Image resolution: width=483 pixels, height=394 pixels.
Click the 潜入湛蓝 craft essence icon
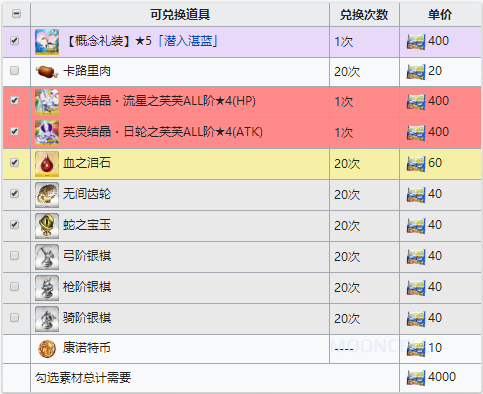pos(47,42)
